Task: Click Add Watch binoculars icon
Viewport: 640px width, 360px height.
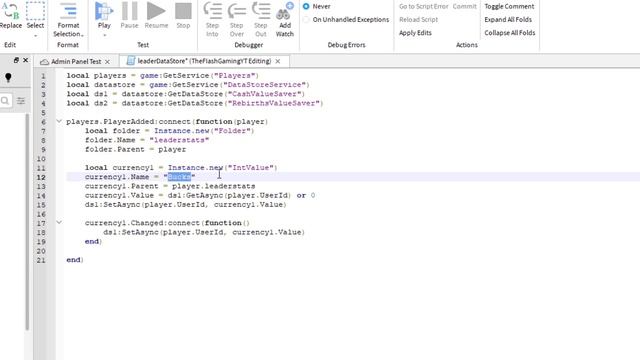Action: (284, 11)
